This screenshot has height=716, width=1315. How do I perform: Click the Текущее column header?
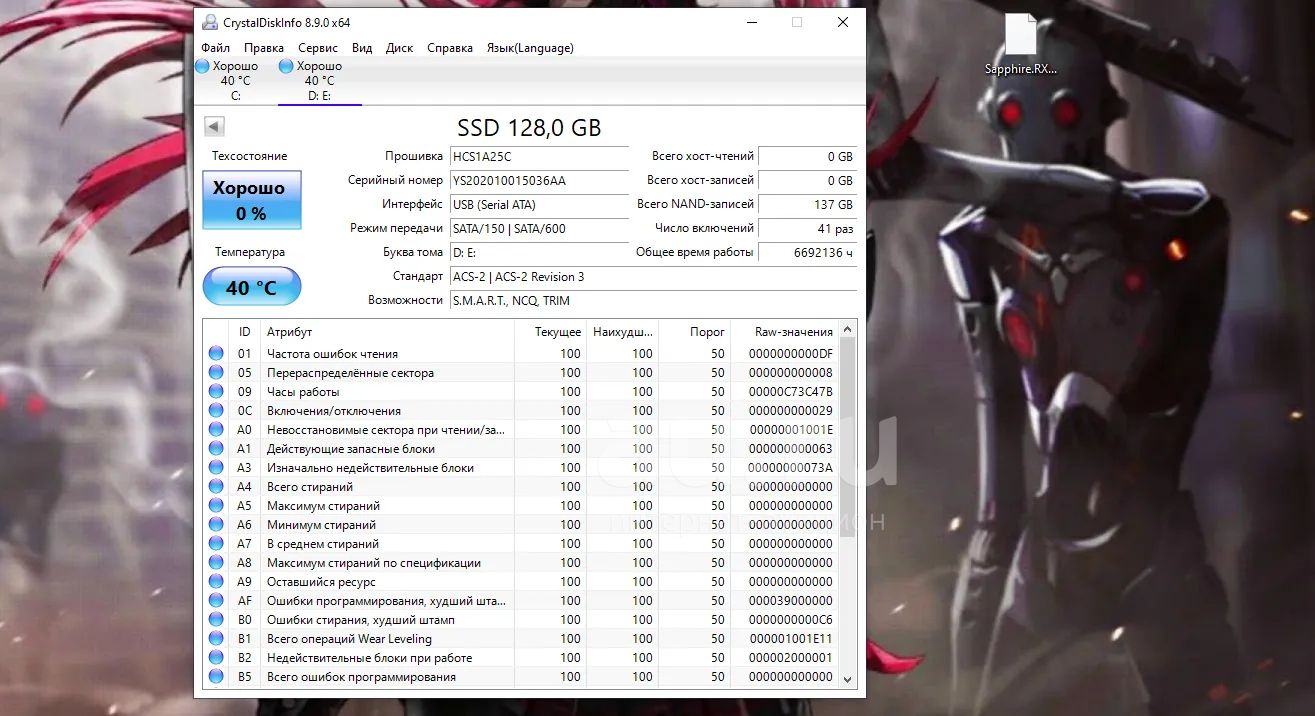[550, 331]
